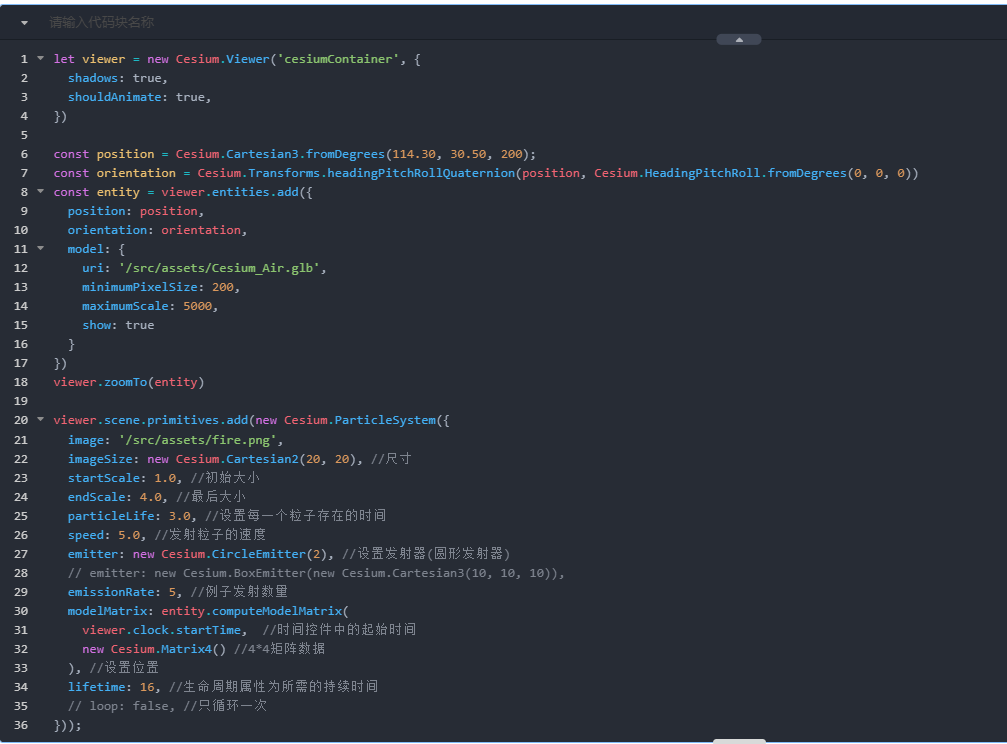Click 'ParticleSystem' on line 20

(385, 420)
